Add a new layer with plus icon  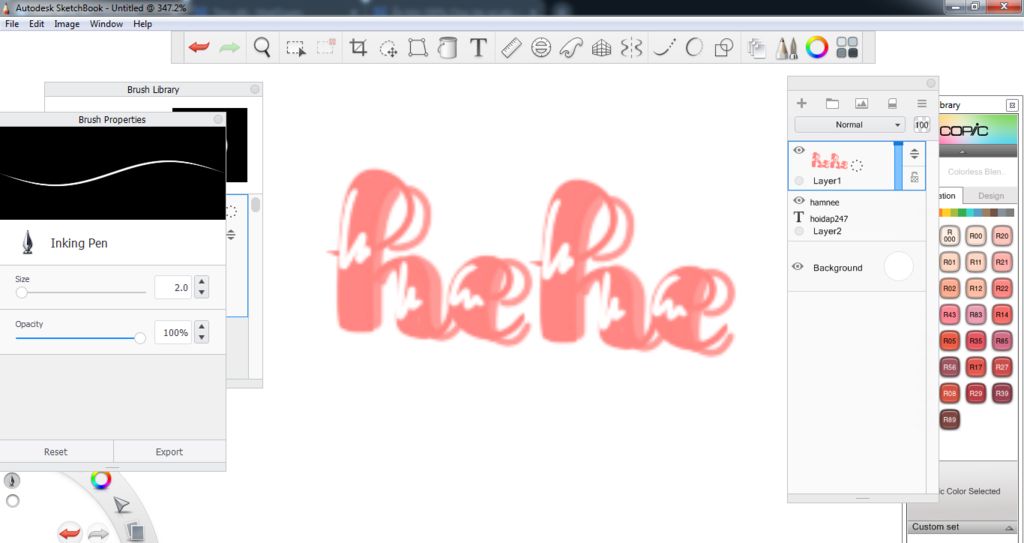click(x=801, y=103)
